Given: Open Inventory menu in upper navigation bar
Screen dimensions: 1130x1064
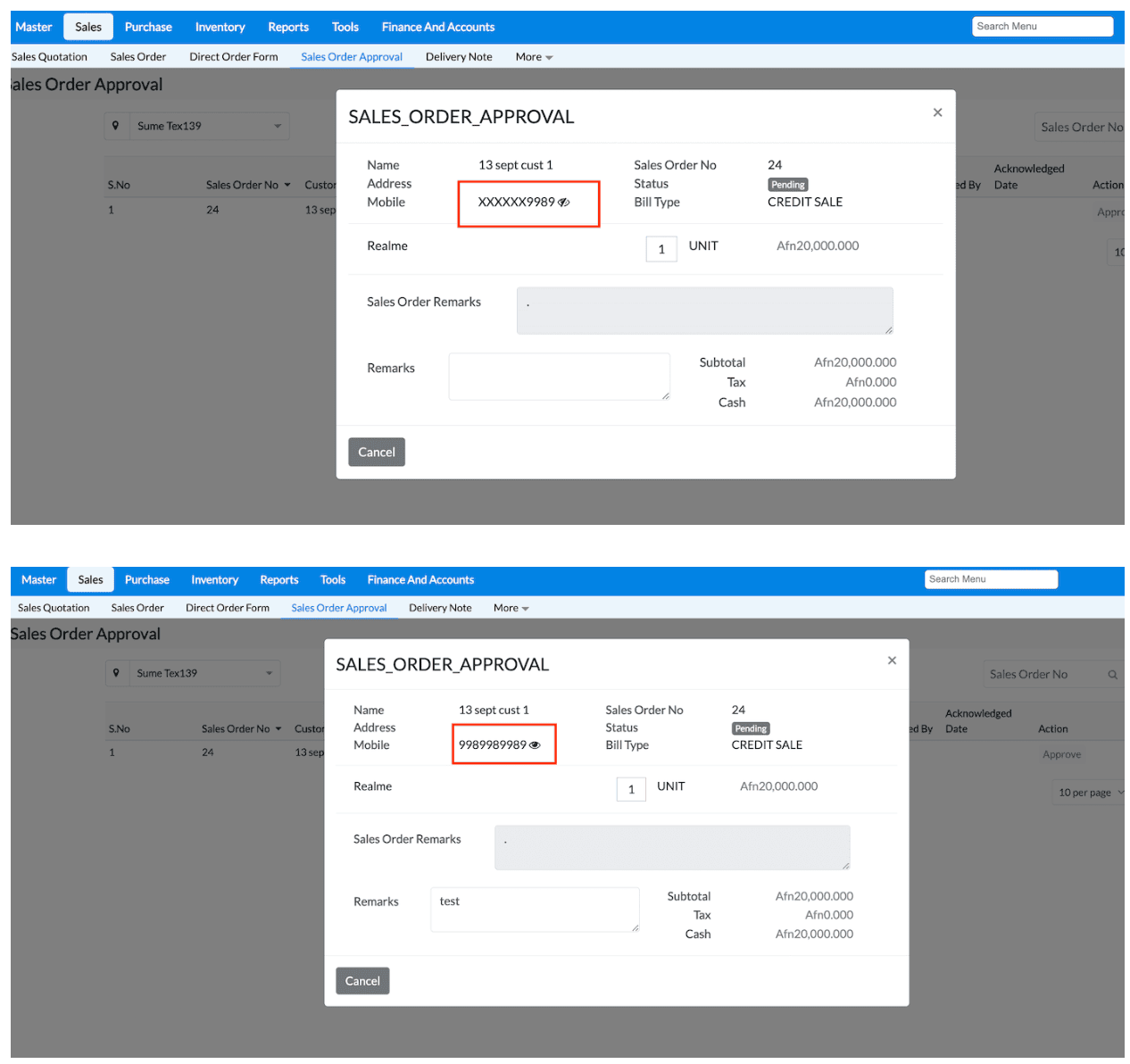Looking at the screenshot, I should (x=220, y=27).
